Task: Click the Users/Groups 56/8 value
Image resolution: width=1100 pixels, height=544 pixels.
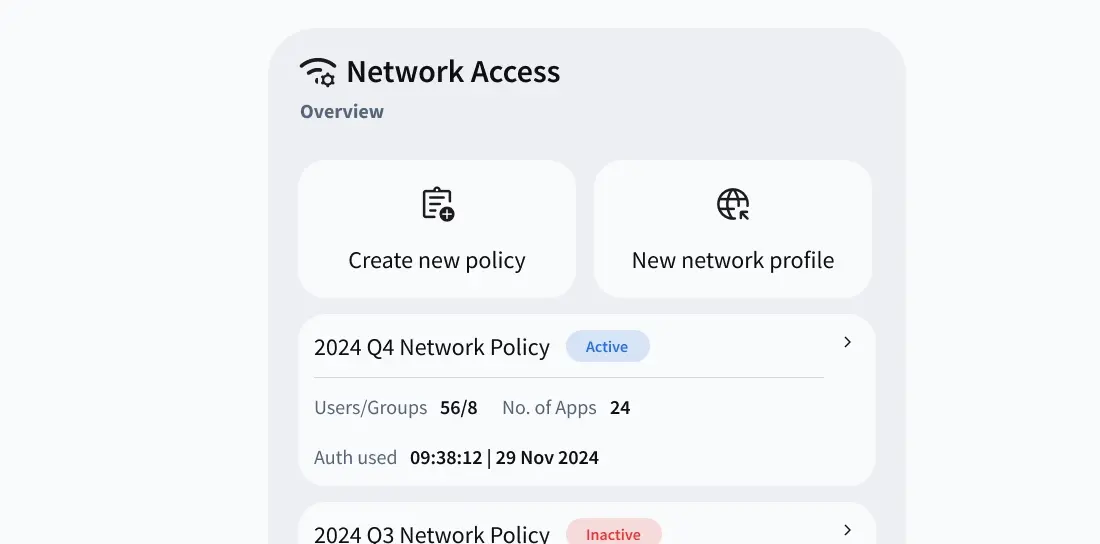Action: [x=459, y=408]
